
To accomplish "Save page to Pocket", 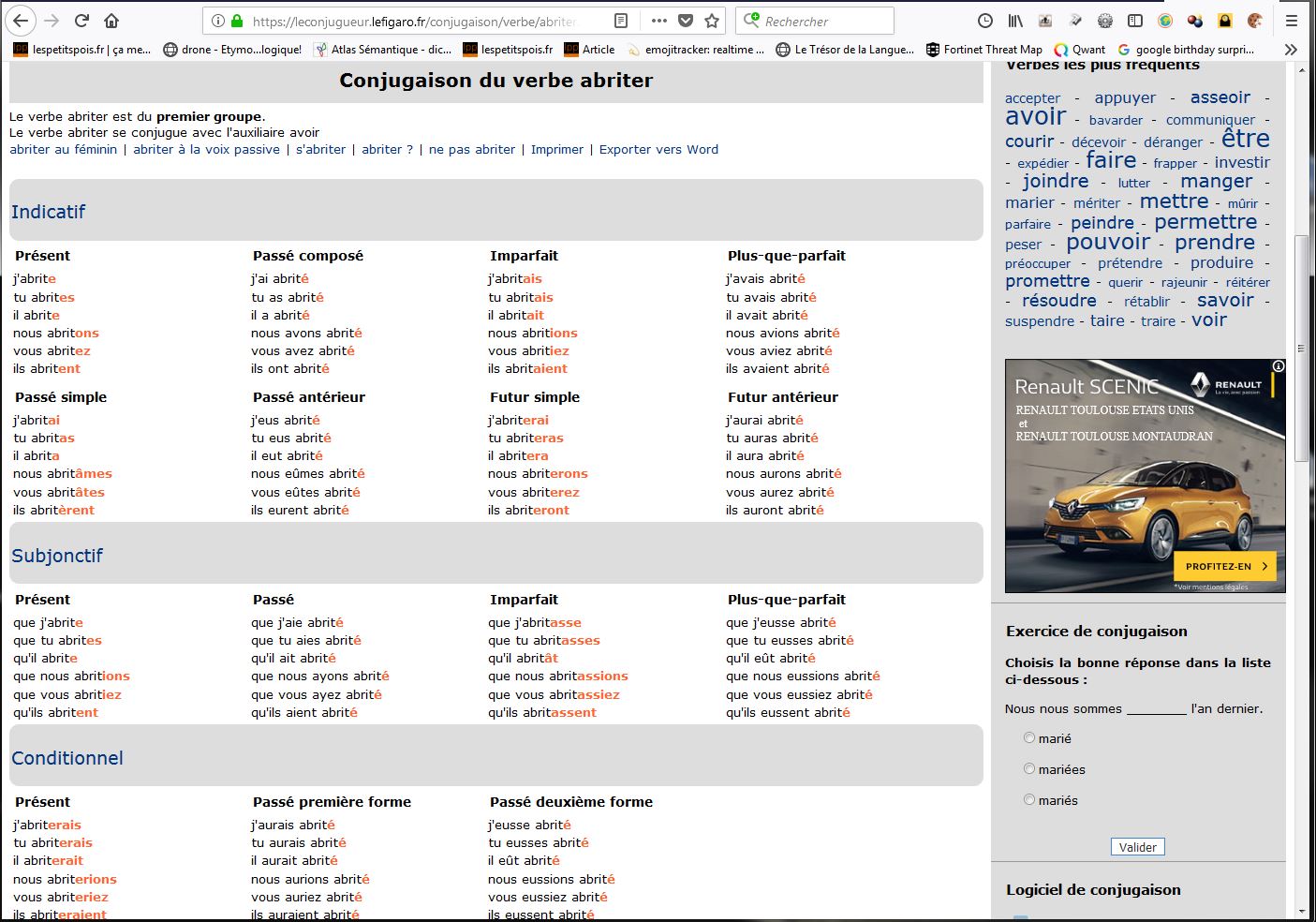I will [x=686, y=21].
